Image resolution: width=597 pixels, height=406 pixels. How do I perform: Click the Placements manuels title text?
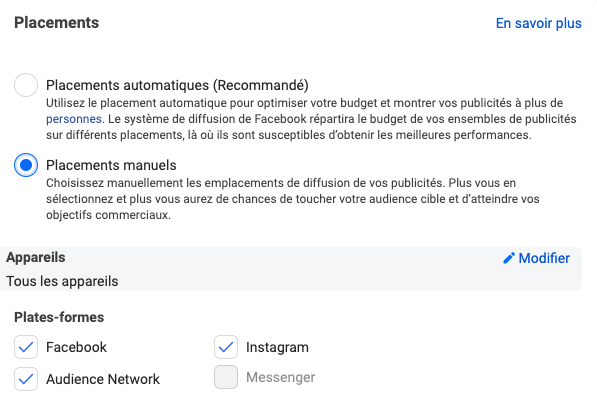pyautogui.click(x=111, y=165)
